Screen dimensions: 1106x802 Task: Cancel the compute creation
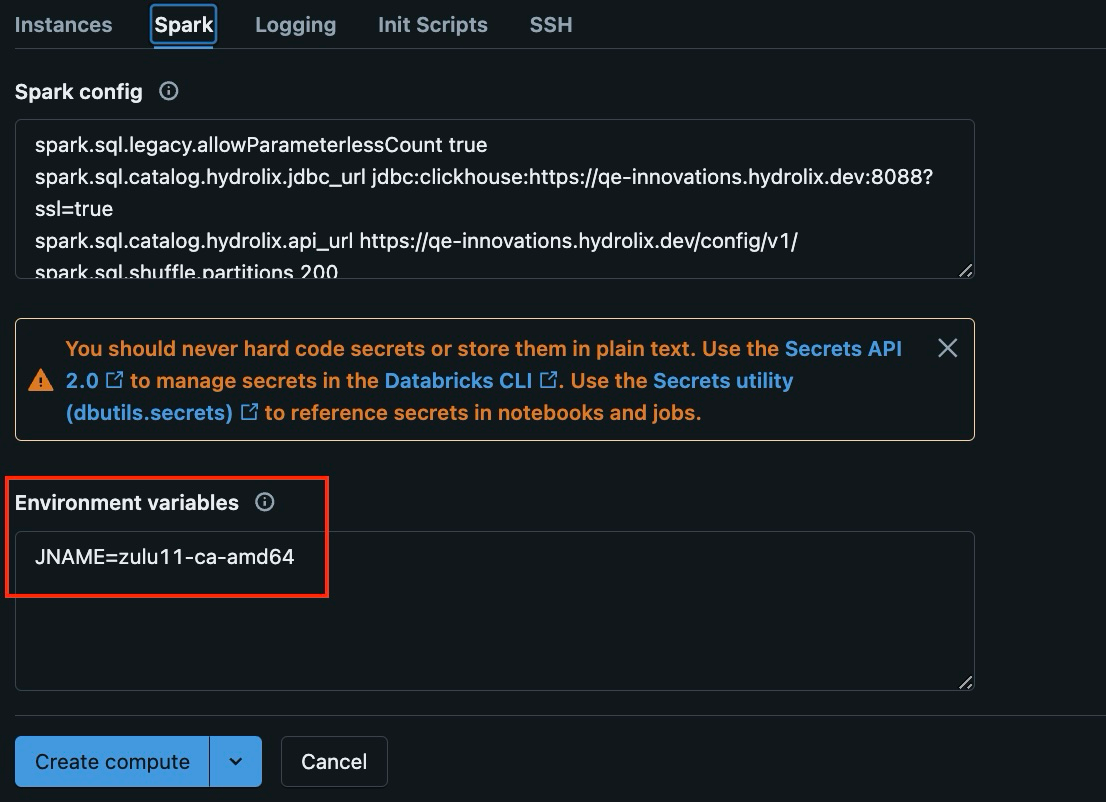tap(334, 761)
